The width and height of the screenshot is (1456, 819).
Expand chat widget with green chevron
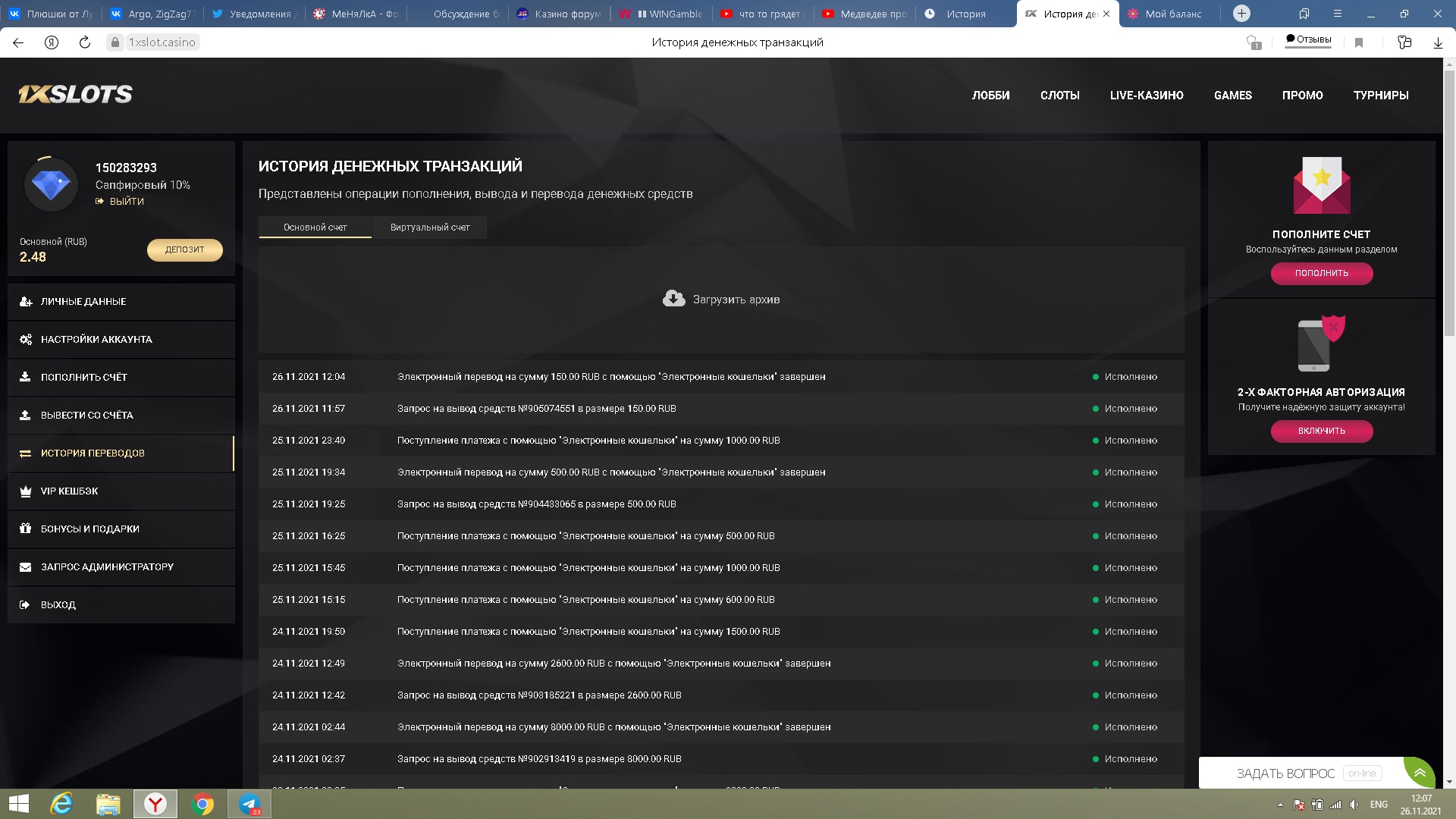pos(1419,773)
